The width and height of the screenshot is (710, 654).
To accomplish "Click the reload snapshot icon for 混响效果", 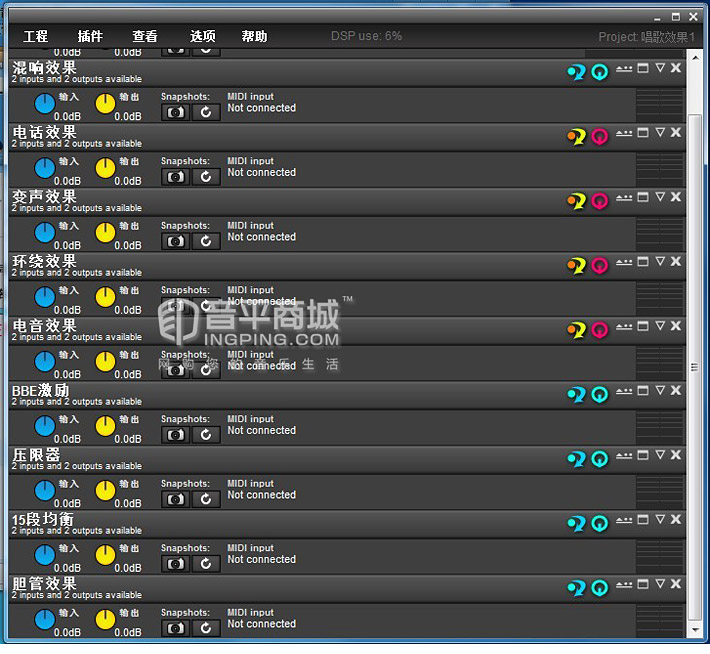I will click(206, 112).
